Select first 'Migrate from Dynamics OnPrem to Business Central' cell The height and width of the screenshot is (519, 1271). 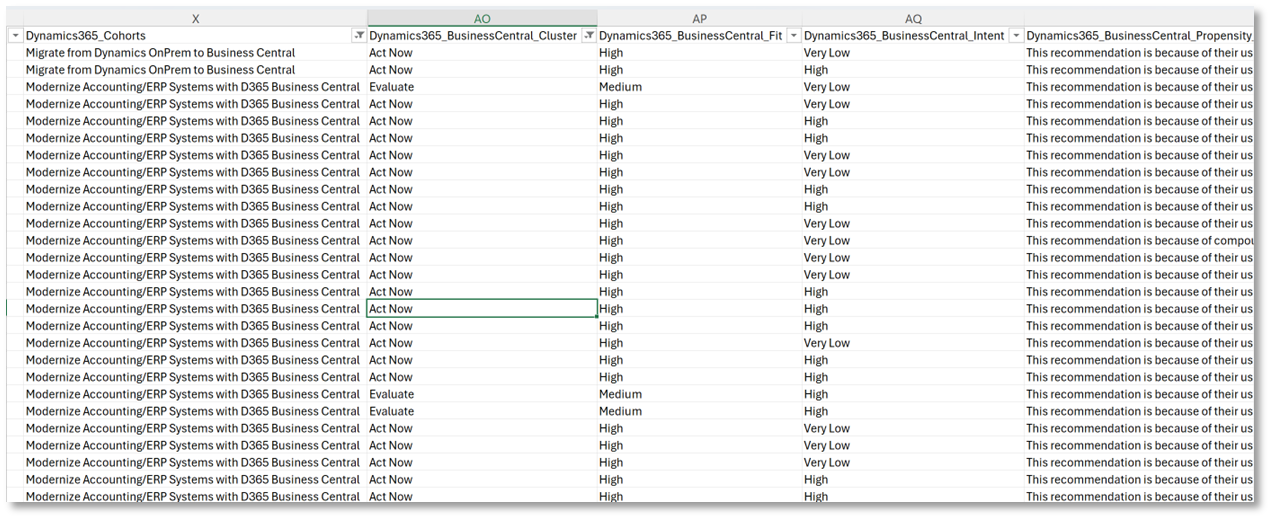[195, 53]
